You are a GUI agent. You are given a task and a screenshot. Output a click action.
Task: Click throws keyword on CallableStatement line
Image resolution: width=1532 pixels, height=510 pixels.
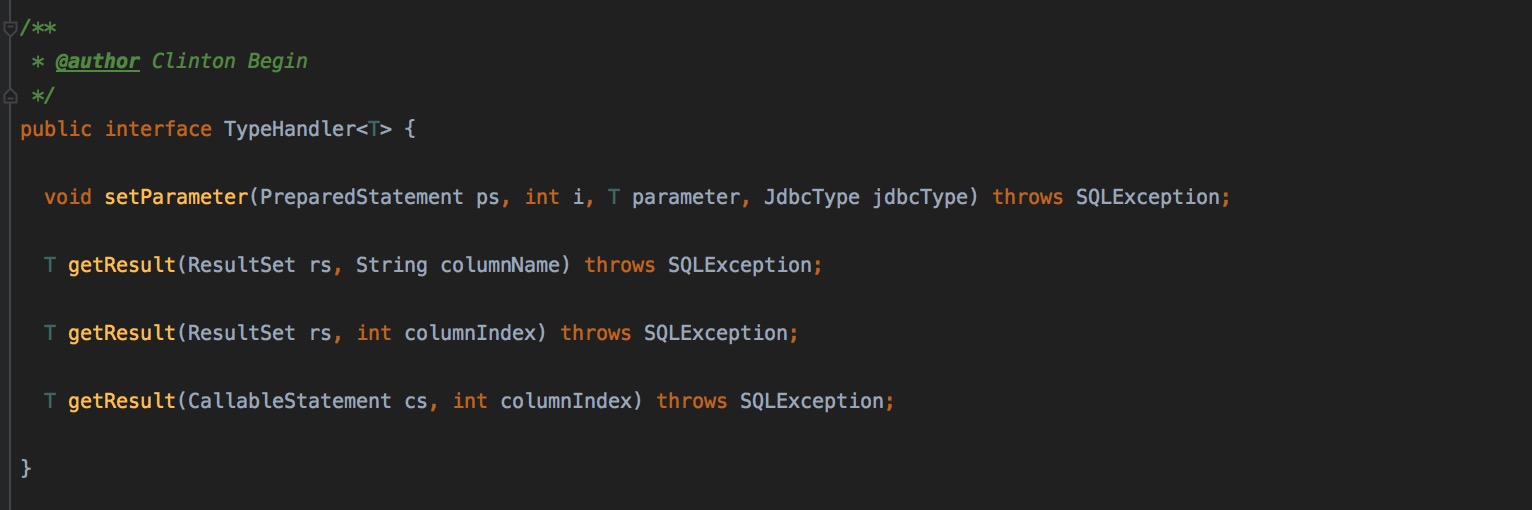pyautogui.click(x=692, y=401)
